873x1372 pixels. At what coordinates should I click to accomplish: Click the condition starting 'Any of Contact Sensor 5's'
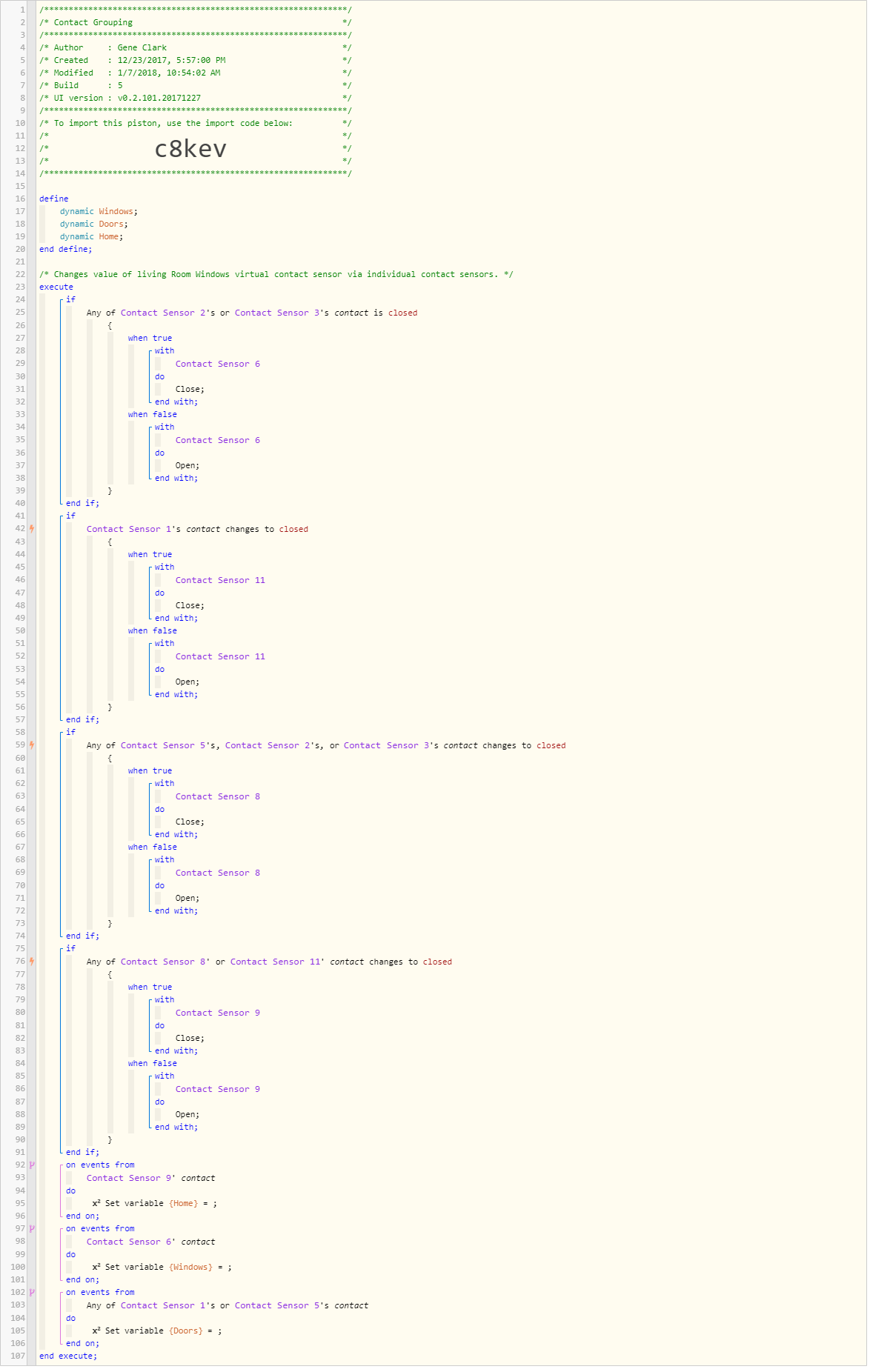tap(326, 745)
